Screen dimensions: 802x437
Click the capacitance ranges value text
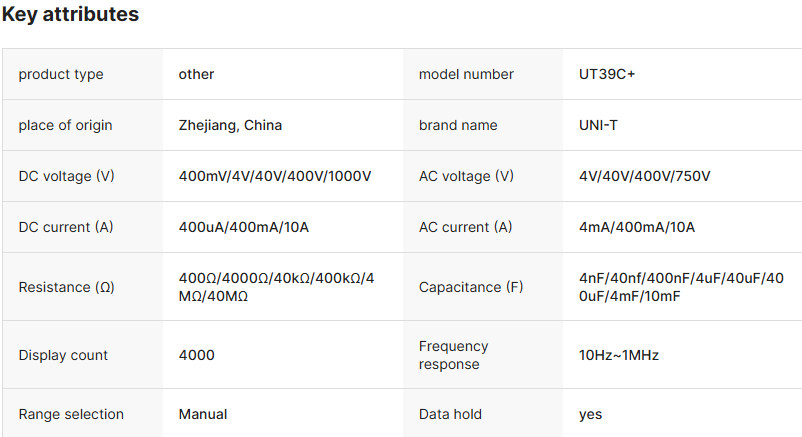click(680, 287)
